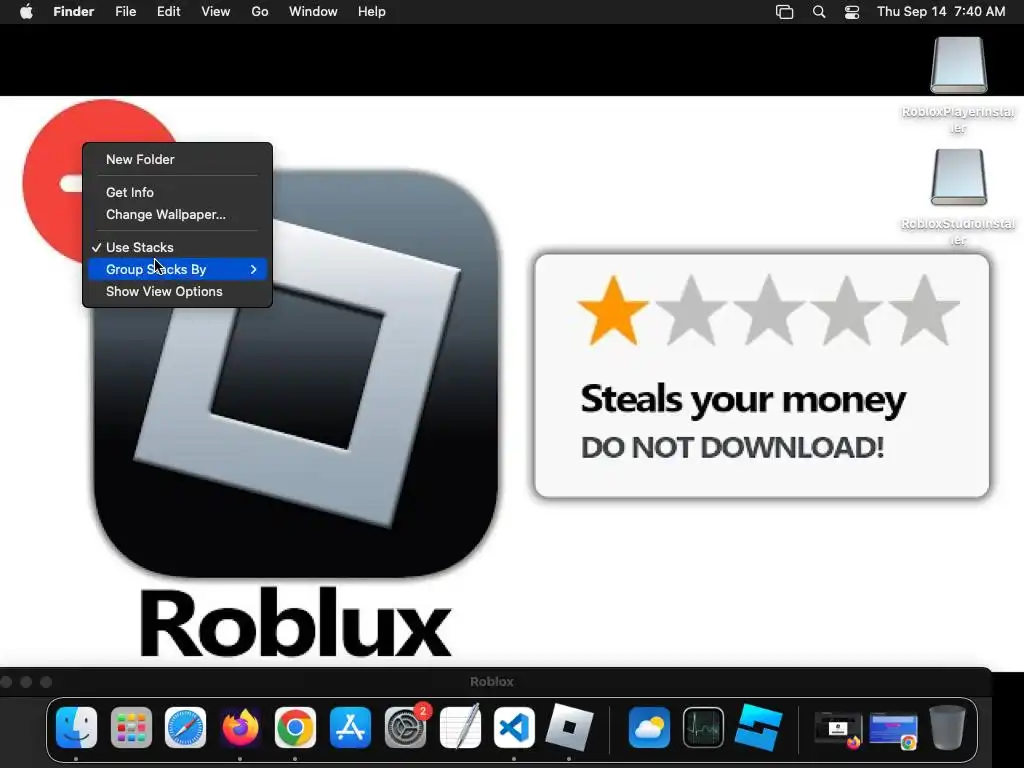Screen dimensions: 1024x768
Task: Open the Weather app in Dock
Action: [x=649, y=727]
